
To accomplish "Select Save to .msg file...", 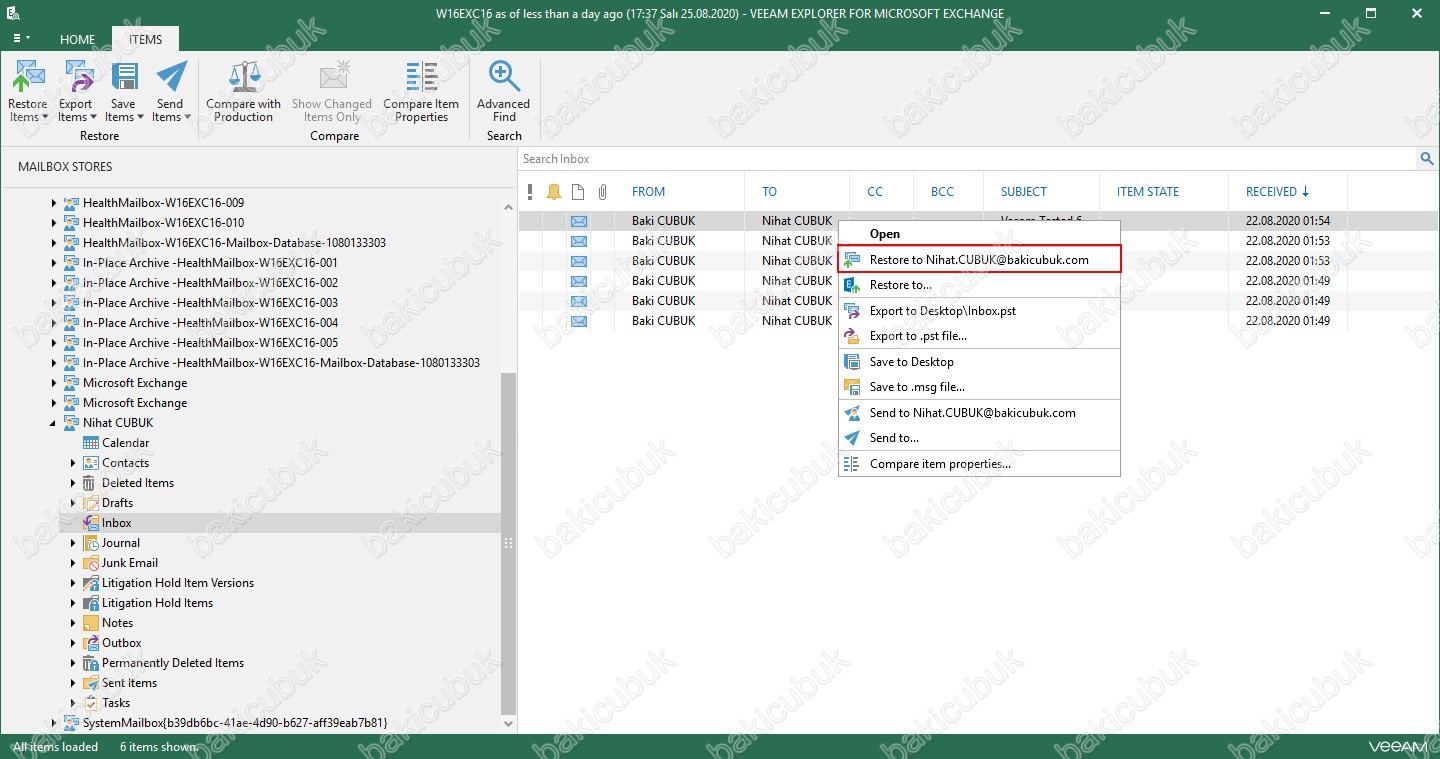I will (x=979, y=387).
